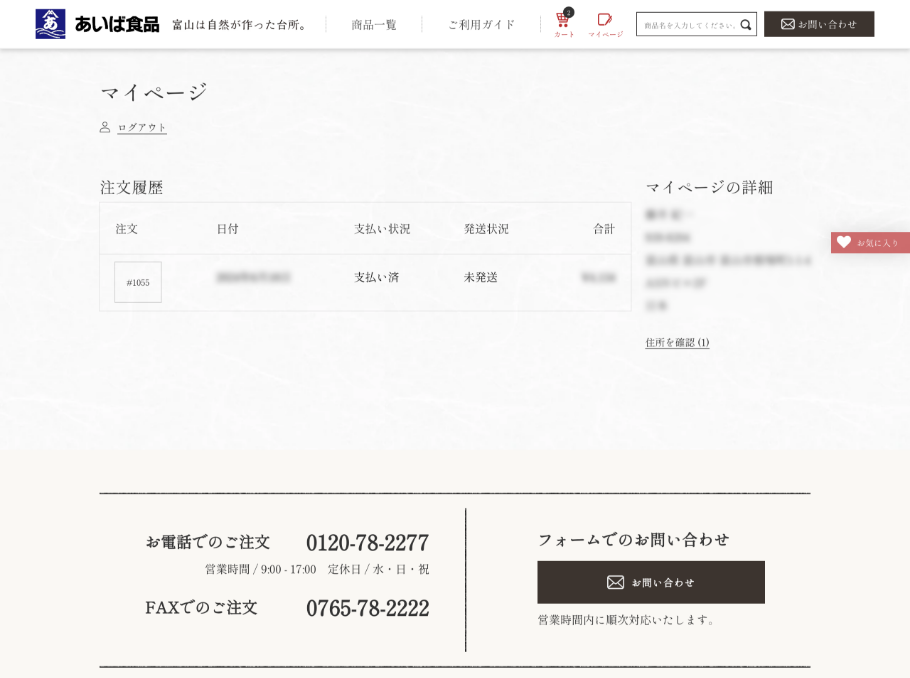Click the envelope icon in footer お問い合わせ button
This screenshot has height=678, width=910.
pos(615,582)
